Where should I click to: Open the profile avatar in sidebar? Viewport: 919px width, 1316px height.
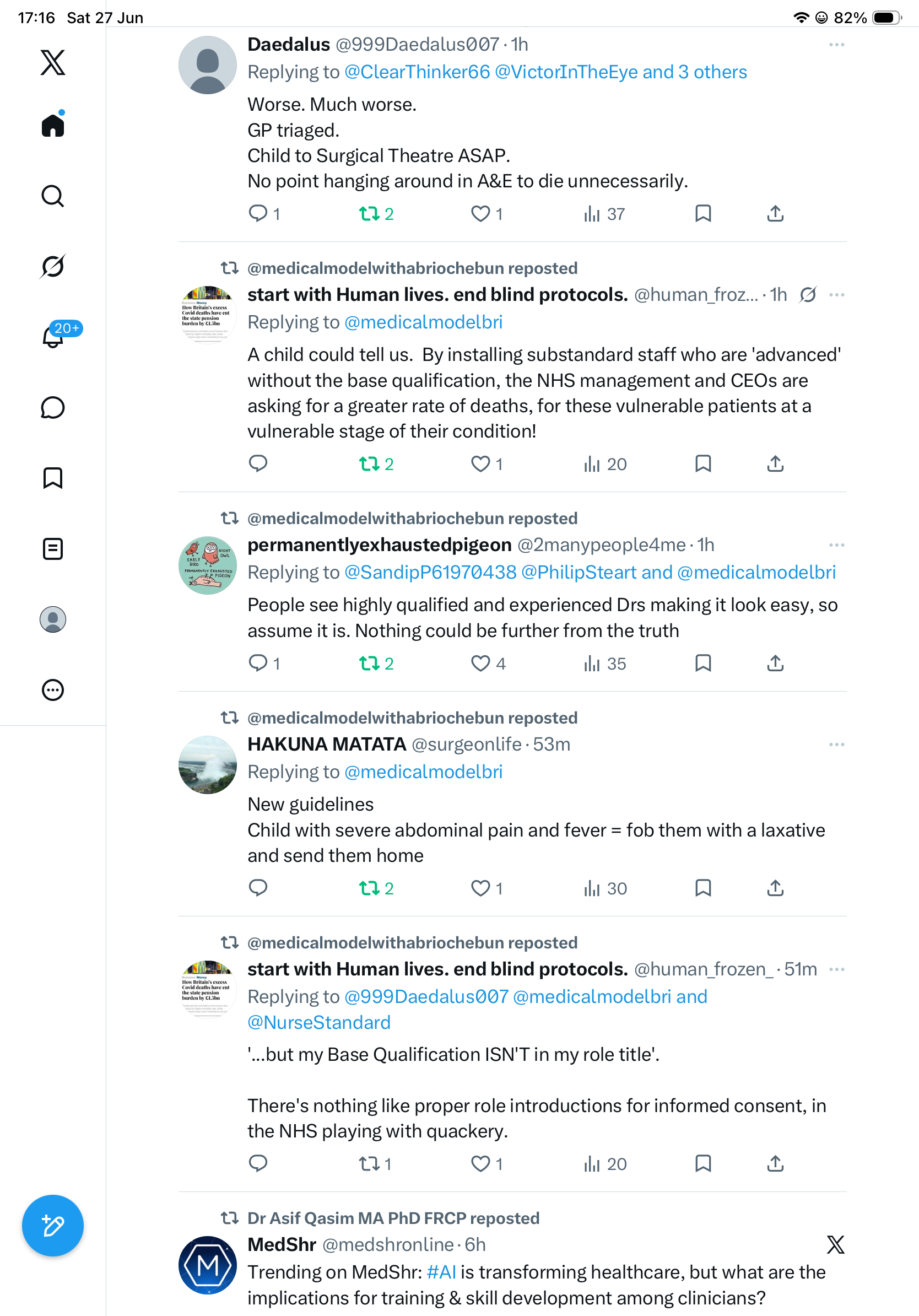click(x=53, y=619)
